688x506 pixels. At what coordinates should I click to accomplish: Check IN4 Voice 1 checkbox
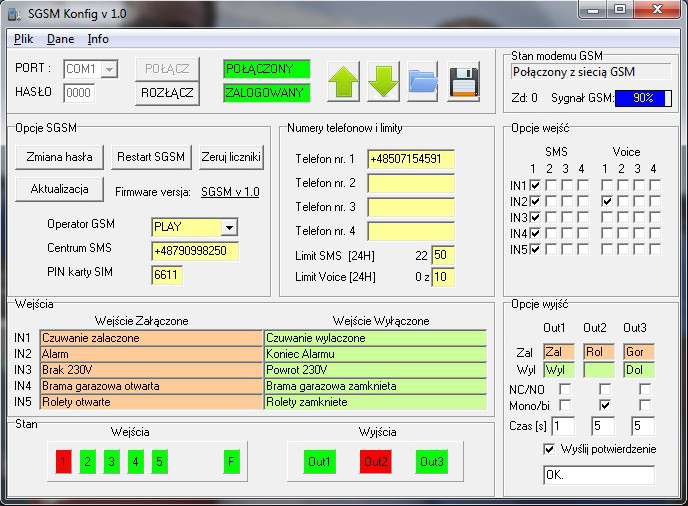[x=607, y=233]
